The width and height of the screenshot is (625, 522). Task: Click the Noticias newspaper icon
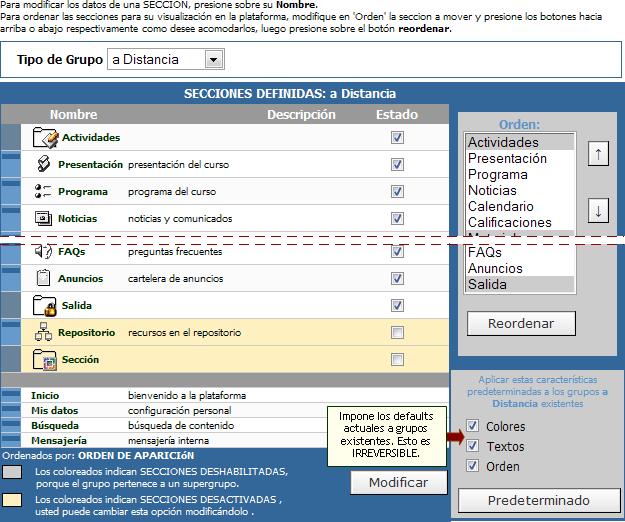[43, 218]
